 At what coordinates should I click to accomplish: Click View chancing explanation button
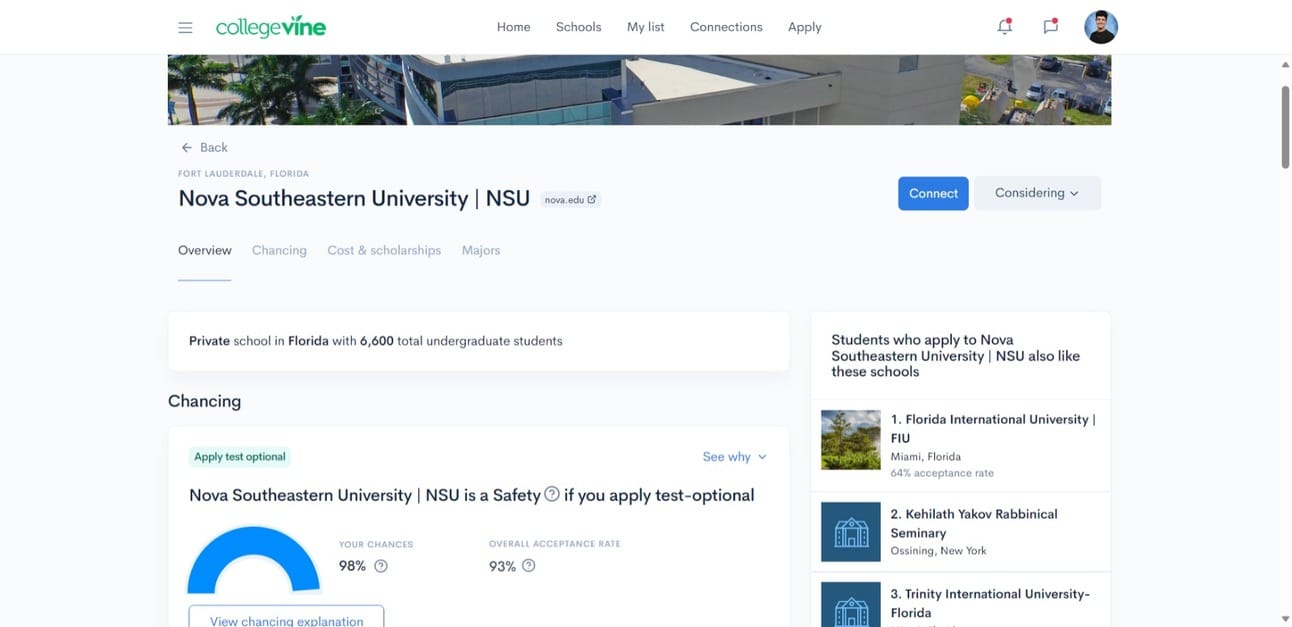tap(286, 616)
